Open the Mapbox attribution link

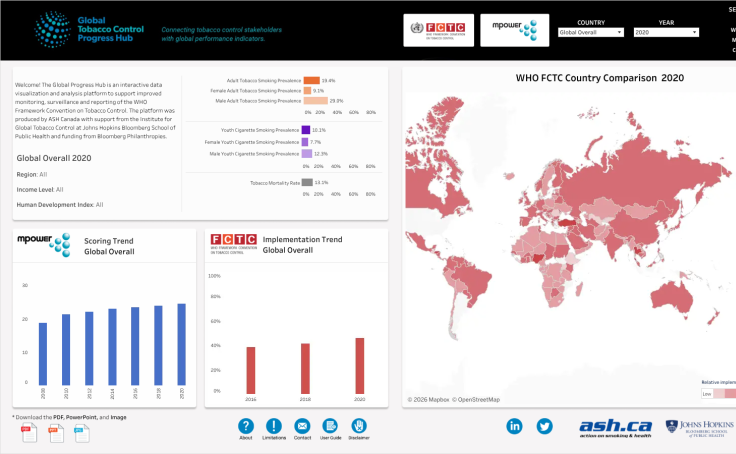[429, 400]
